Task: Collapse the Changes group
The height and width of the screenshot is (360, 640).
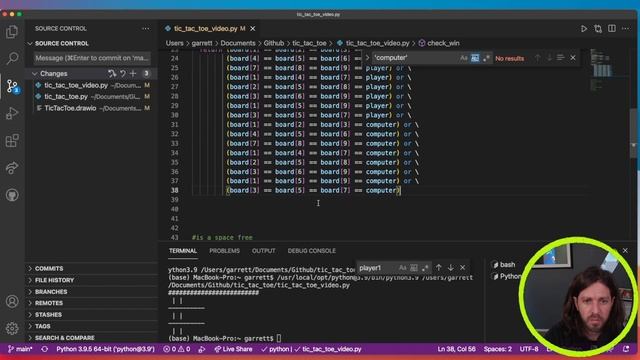Action: [x=53, y=73]
